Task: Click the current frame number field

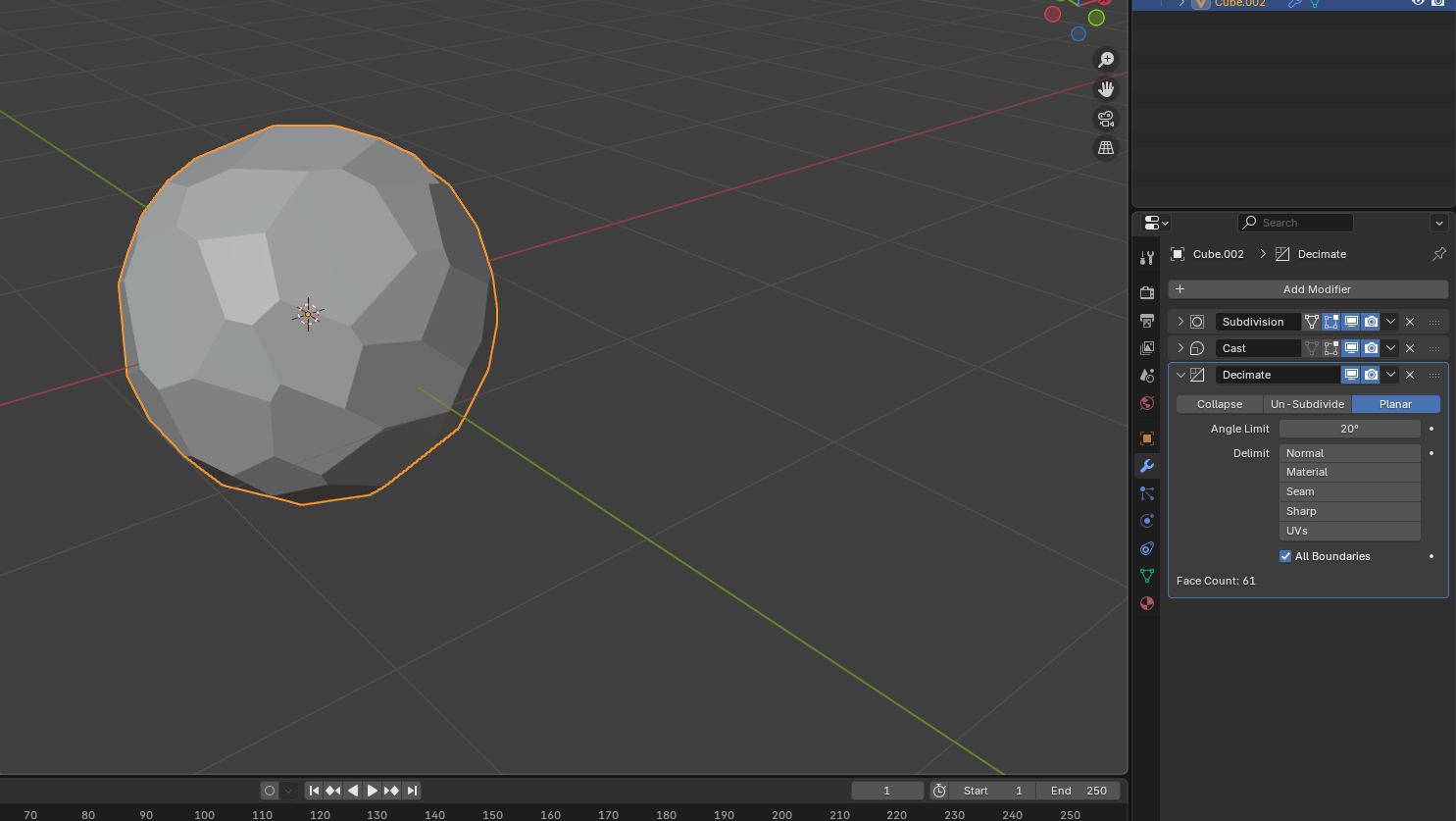Action: tap(887, 791)
